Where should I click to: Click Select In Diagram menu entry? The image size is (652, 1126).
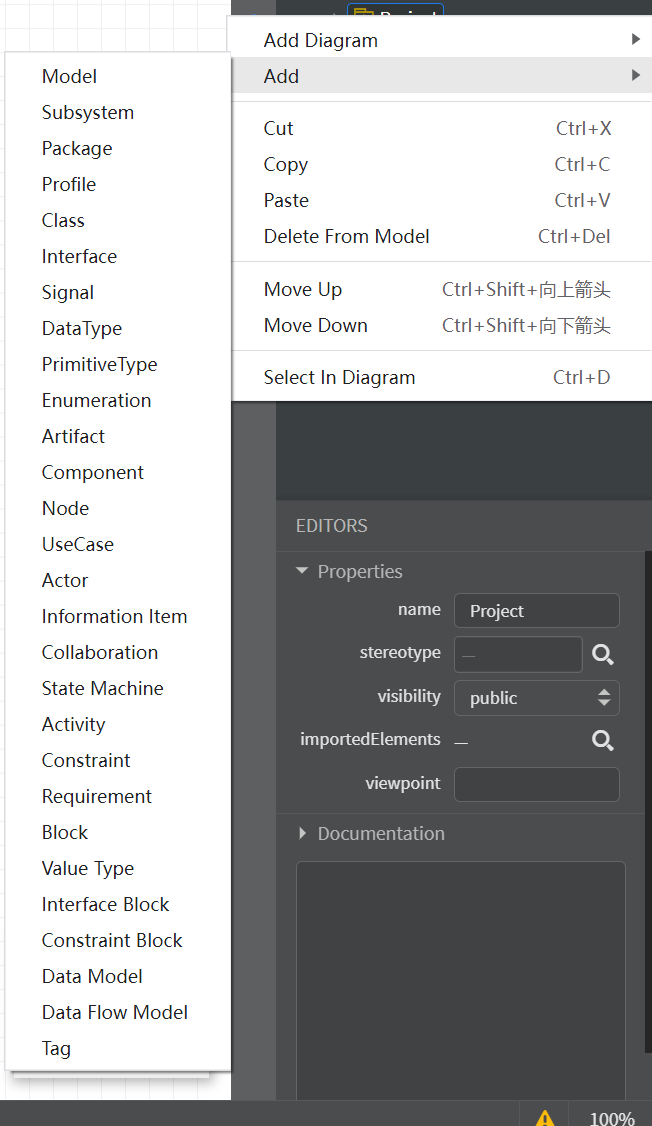339,377
